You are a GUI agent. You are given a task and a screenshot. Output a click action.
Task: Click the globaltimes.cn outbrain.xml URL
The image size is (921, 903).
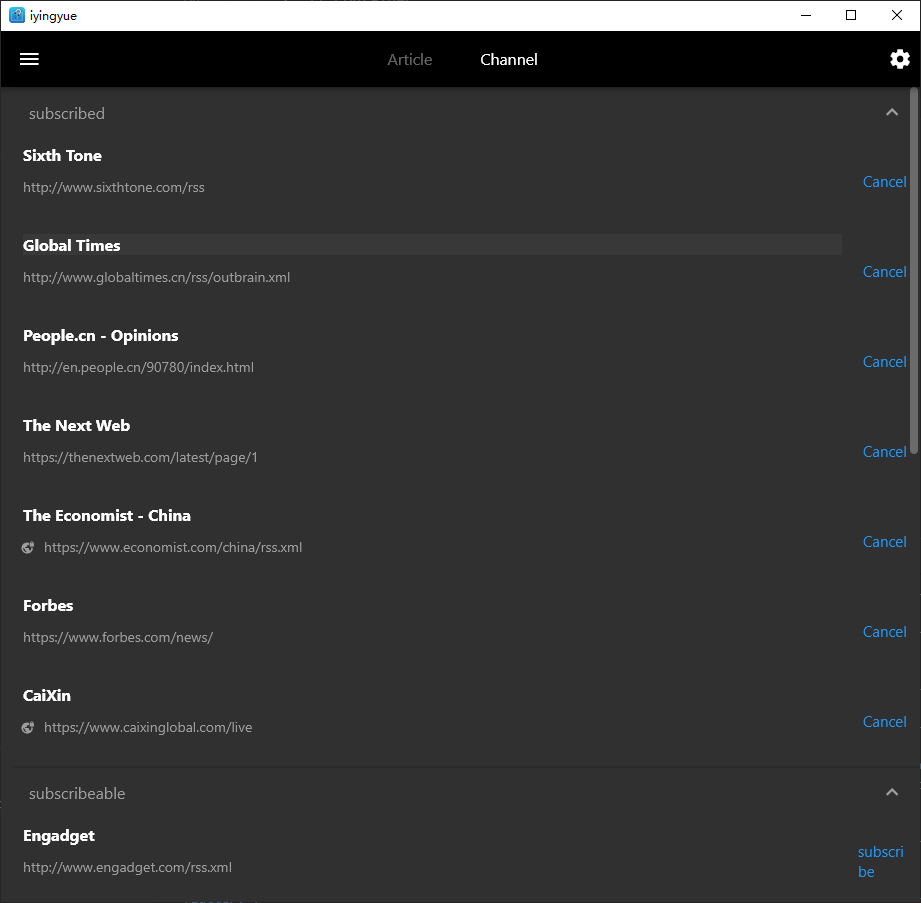(x=157, y=277)
